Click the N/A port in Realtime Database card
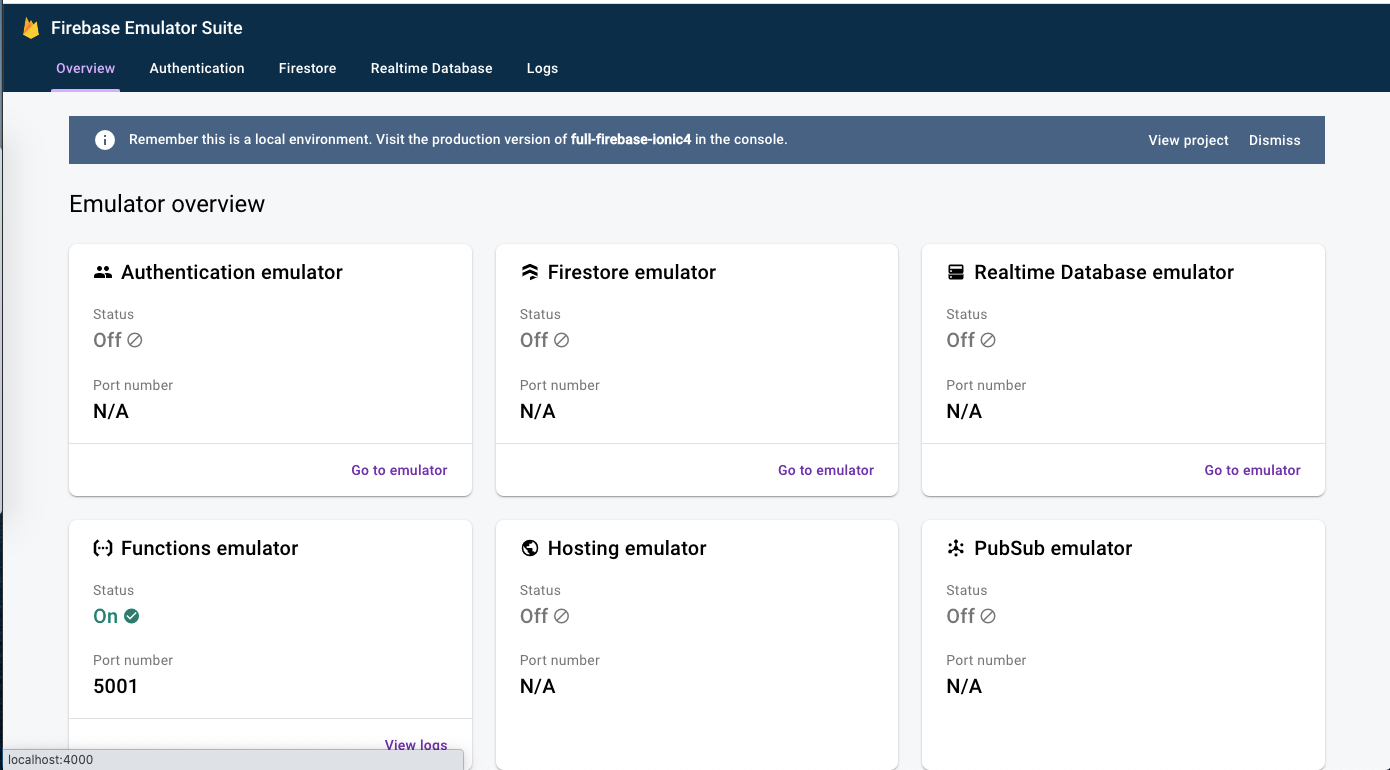 tap(964, 411)
